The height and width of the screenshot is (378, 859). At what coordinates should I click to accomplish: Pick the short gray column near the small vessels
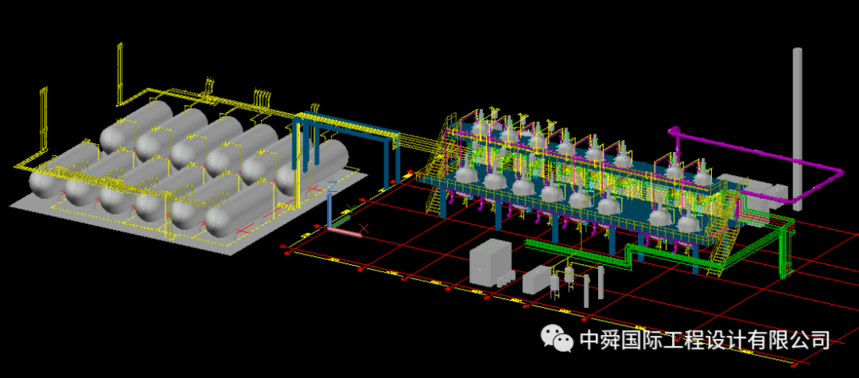click(x=586, y=291)
